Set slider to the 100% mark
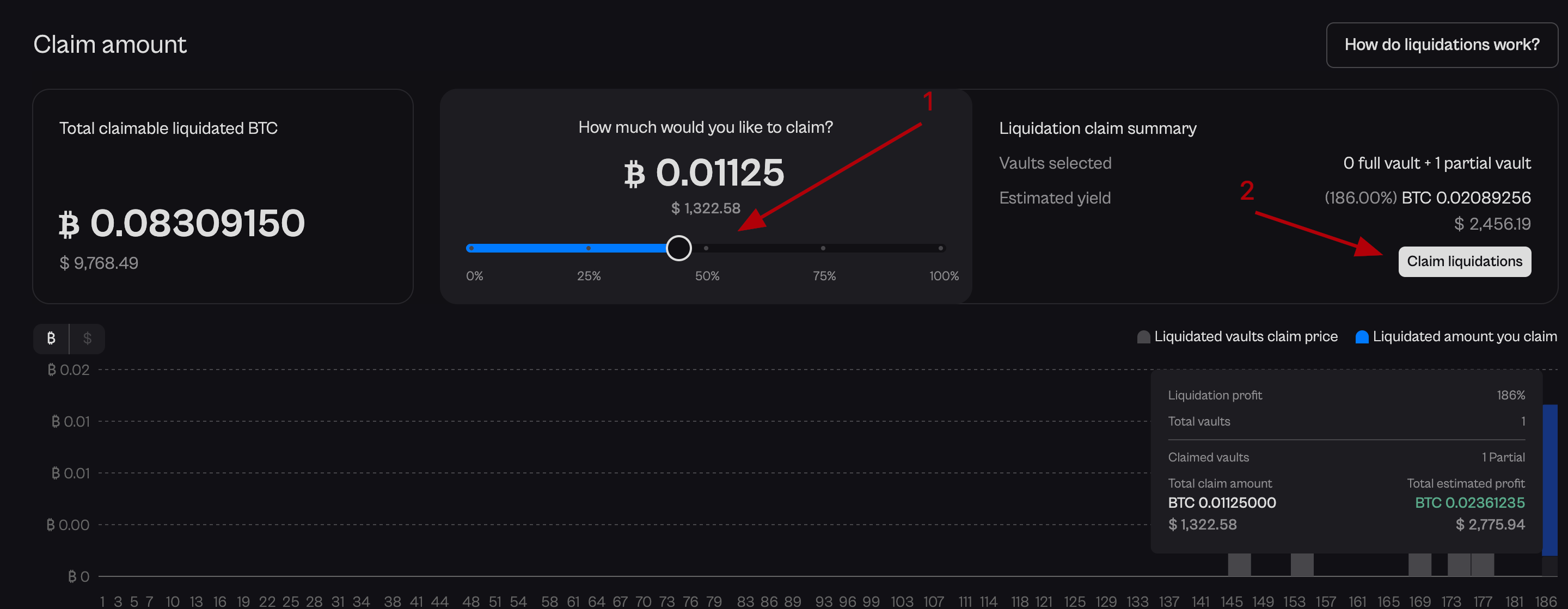Image resolution: width=1568 pixels, height=609 pixels. [940, 248]
